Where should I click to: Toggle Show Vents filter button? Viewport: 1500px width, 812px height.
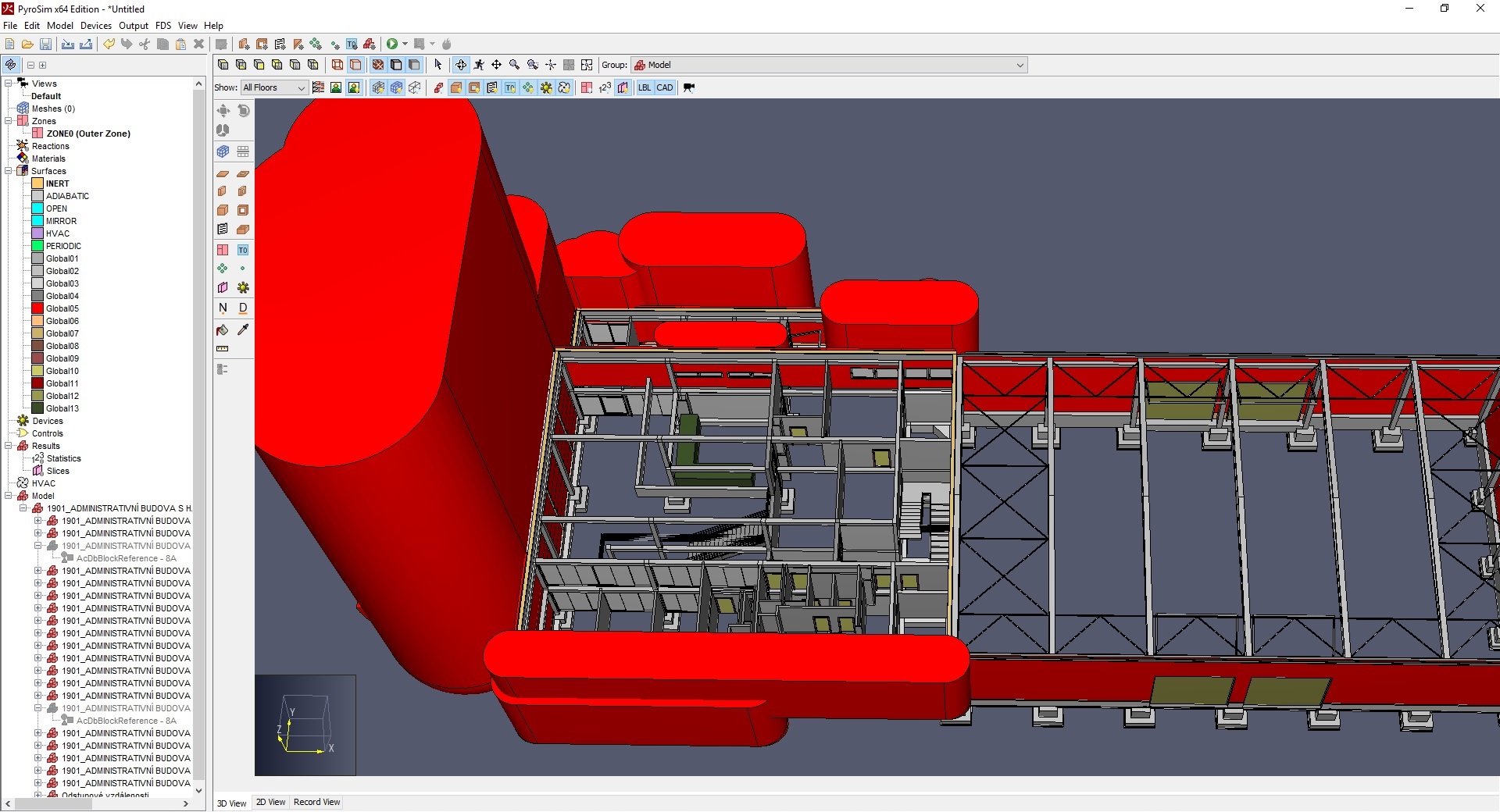[x=492, y=87]
